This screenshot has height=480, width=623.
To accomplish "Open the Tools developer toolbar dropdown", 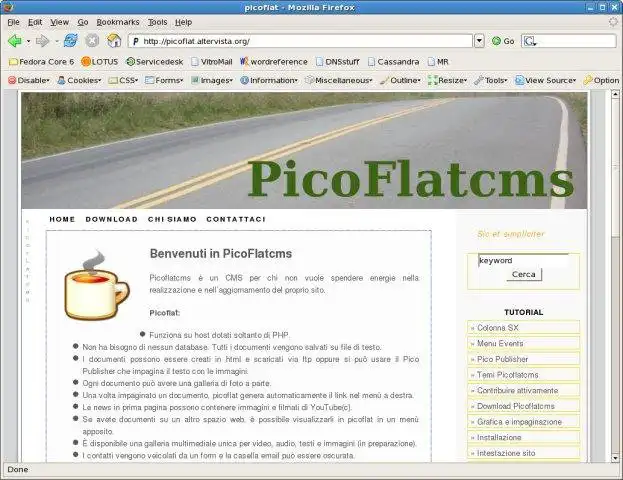I will tap(491, 80).
